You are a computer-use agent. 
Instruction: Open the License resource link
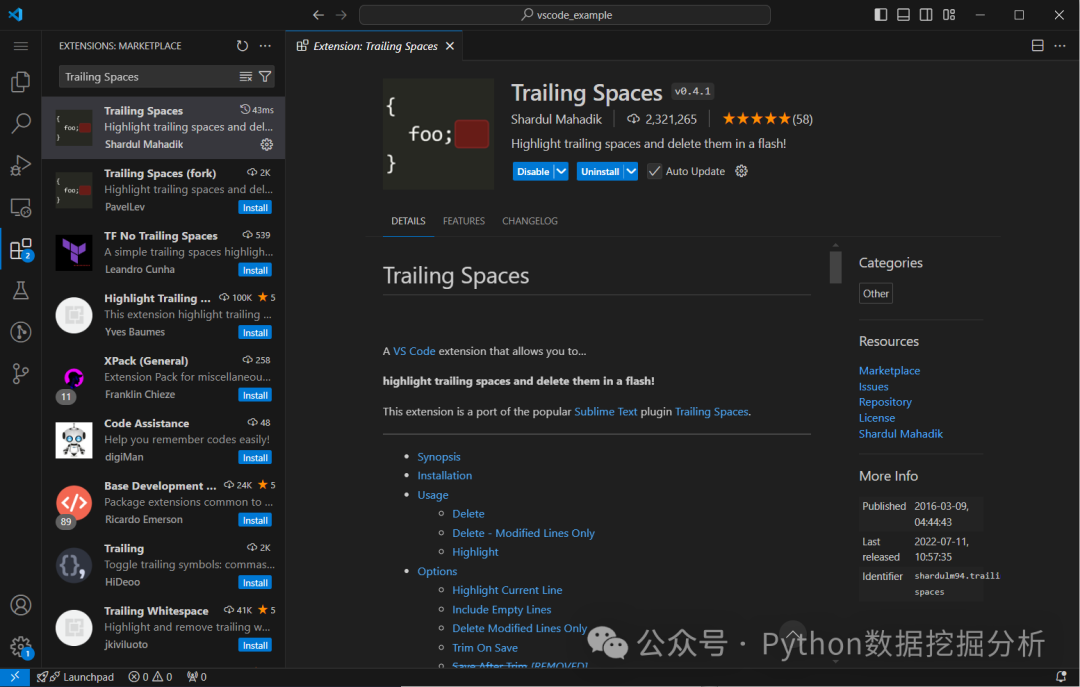coord(877,418)
